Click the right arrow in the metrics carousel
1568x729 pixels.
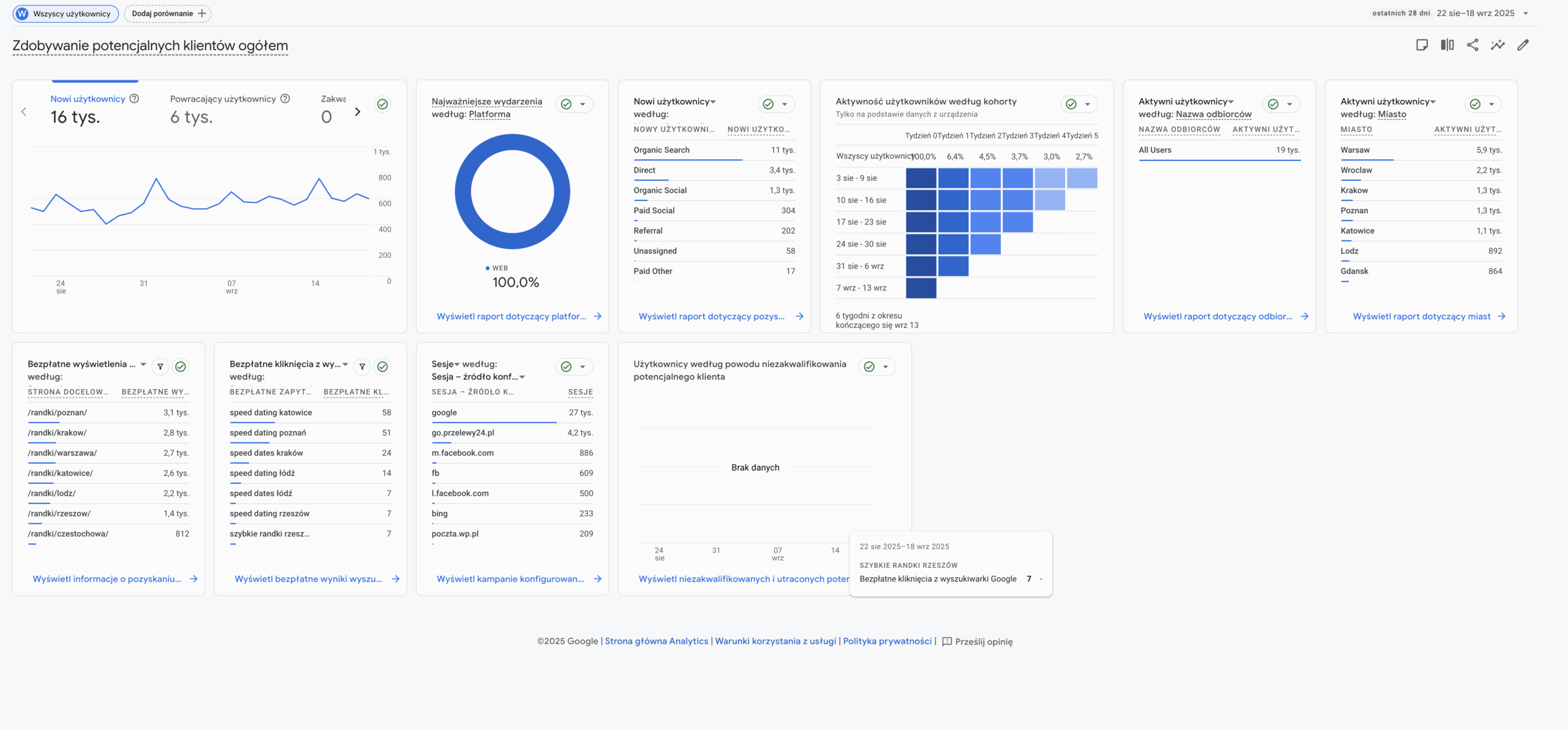tap(357, 111)
